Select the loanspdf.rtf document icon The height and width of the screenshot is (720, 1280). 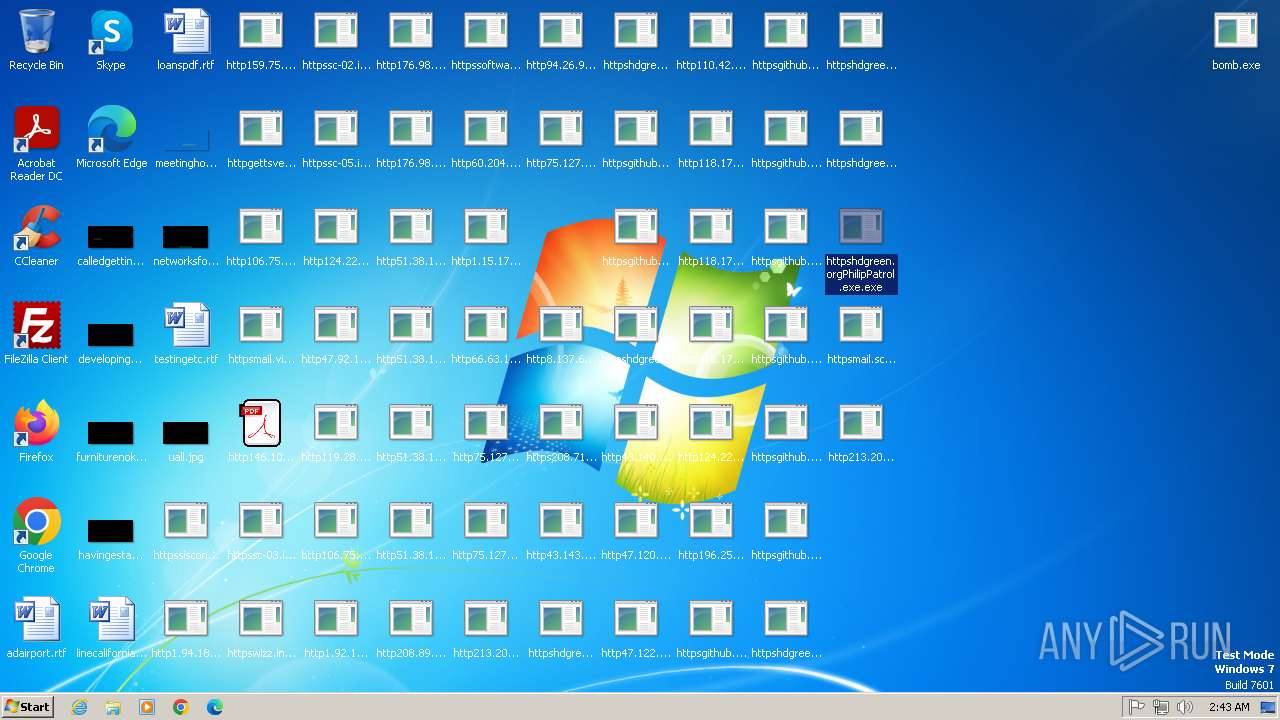tap(186, 40)
